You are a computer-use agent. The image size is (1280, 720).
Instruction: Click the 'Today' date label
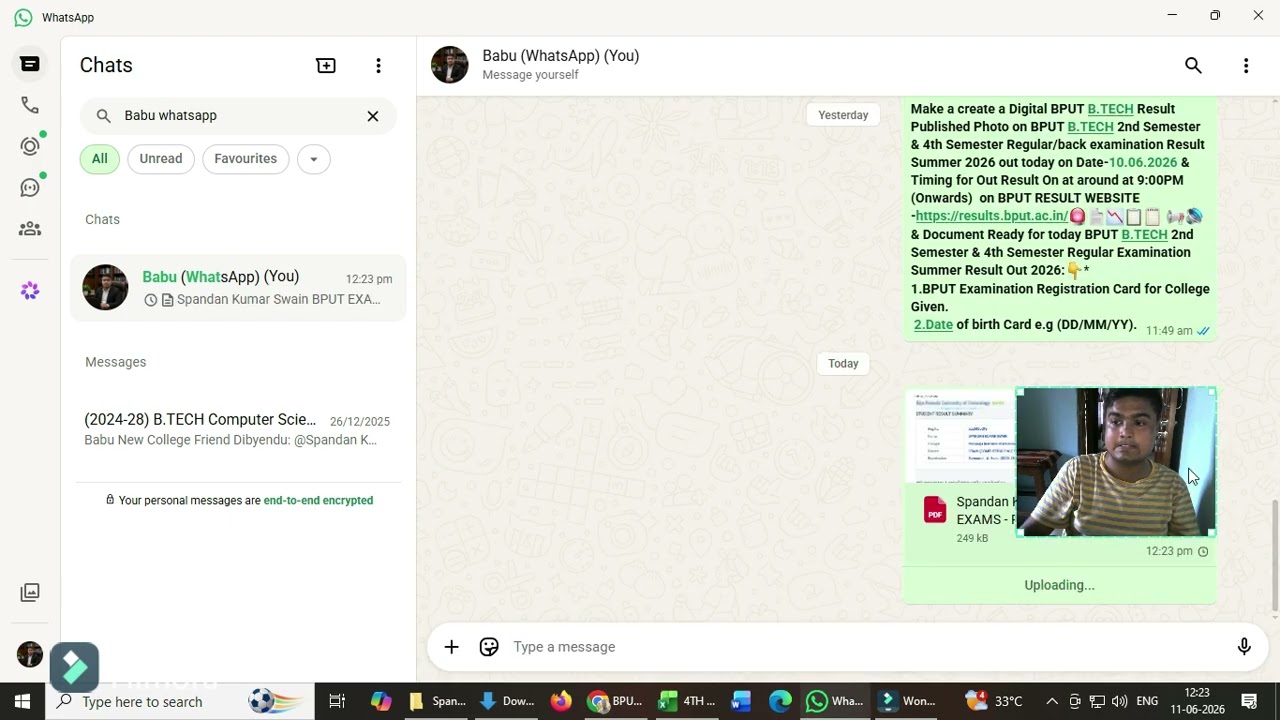coord(843,364)
